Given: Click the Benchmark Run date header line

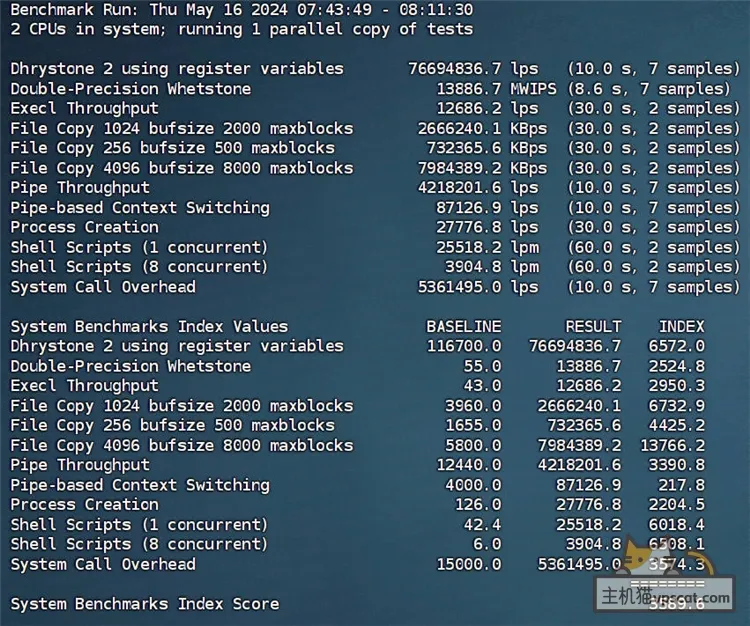Looking at the screenshot, I should coord(241,10).
